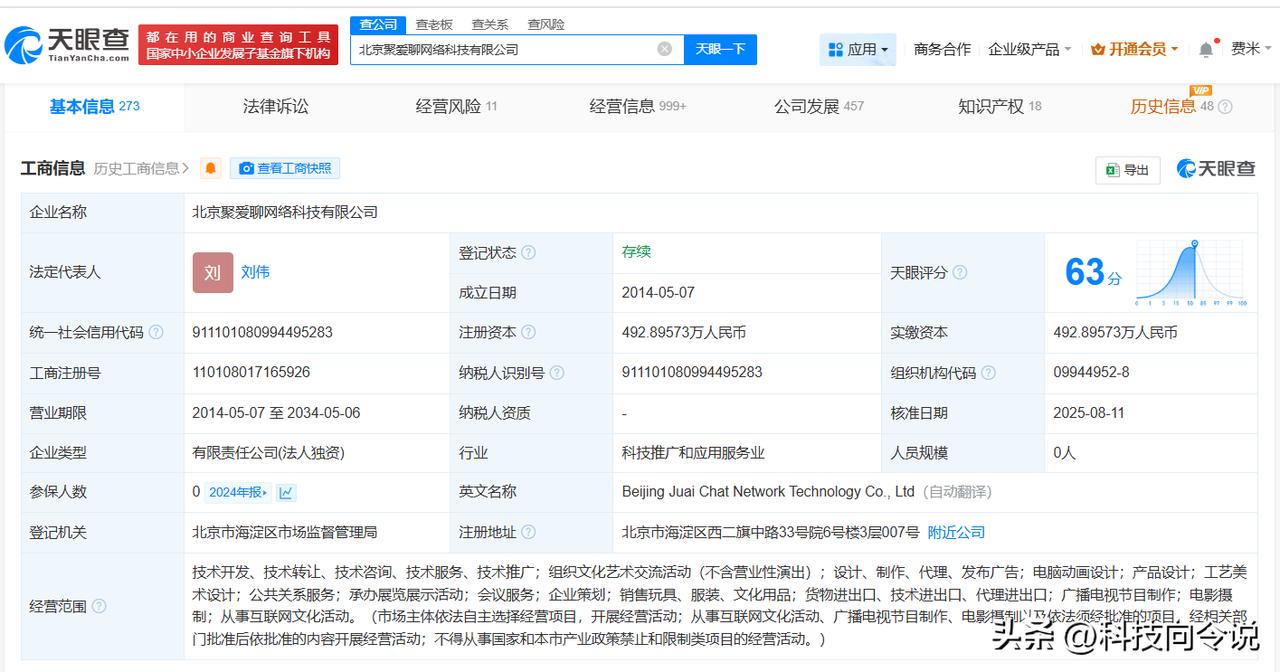Click credit code 911101080994495283 under 统一社会信用代码
The height and width of the screenshot is (672, 1280).
click(262, 332)
